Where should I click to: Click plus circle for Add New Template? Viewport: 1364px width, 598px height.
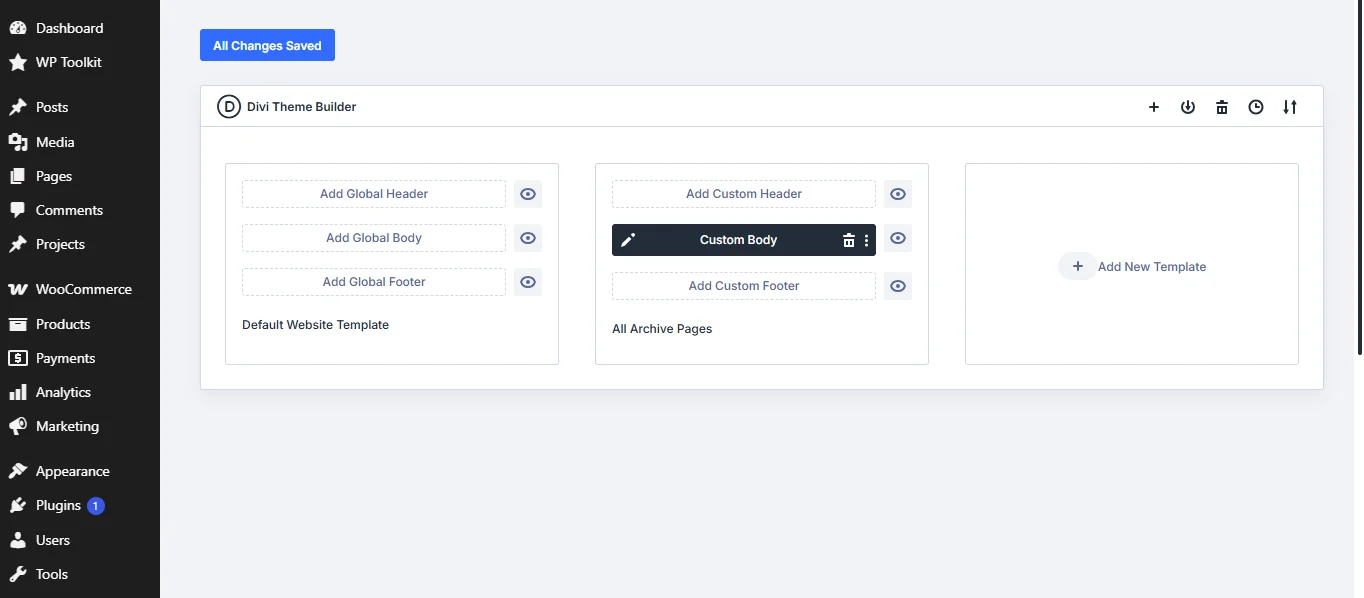[x=1078, y=266]
